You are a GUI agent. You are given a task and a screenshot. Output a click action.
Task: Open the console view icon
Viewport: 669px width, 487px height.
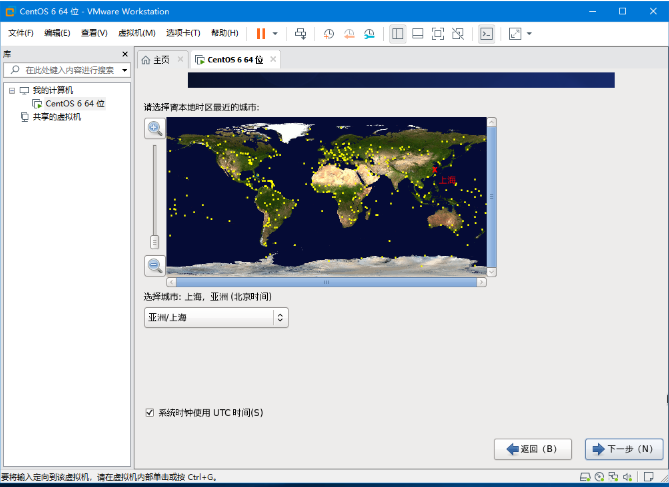487,33
